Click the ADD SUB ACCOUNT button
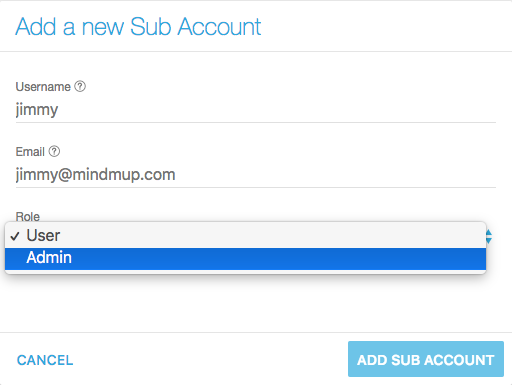Screen dimensions: 512x385 [426, 359]
